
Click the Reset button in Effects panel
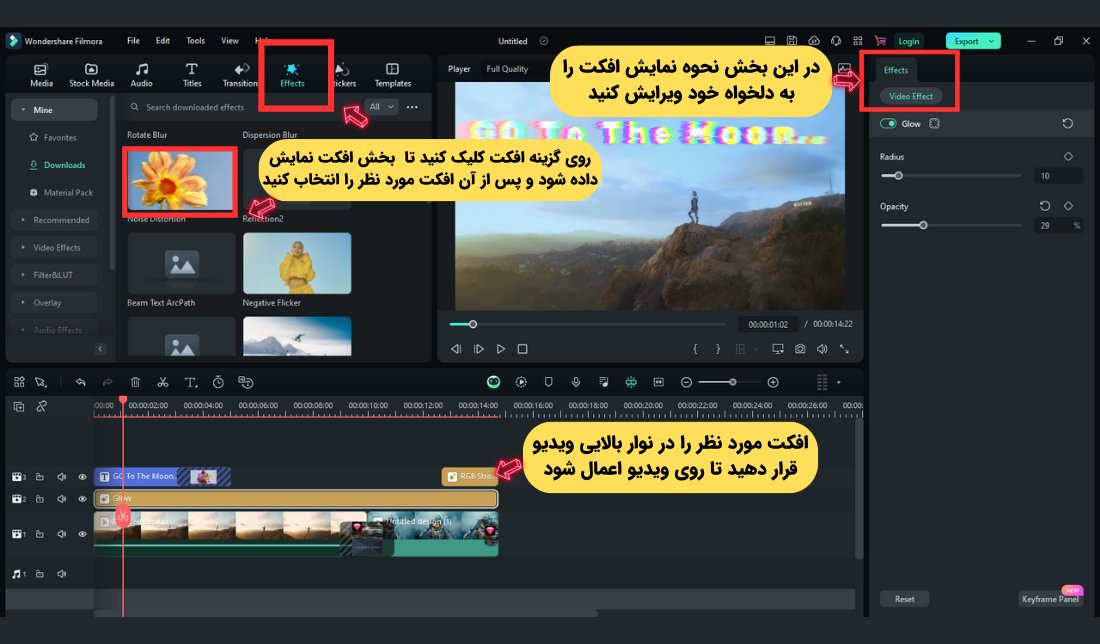click(x=904, y=598)
